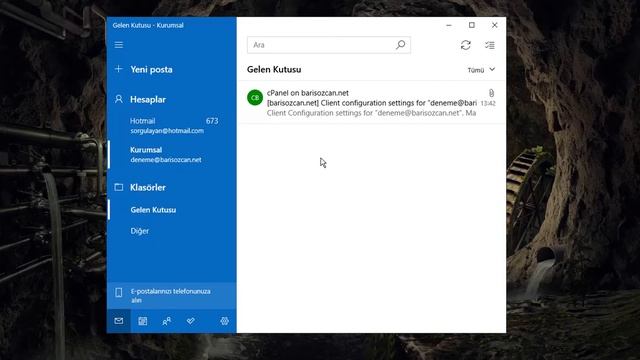Maximize the Mail window
Screen dimensions: 640x360
pyautogui.click(x=472, y=25)
